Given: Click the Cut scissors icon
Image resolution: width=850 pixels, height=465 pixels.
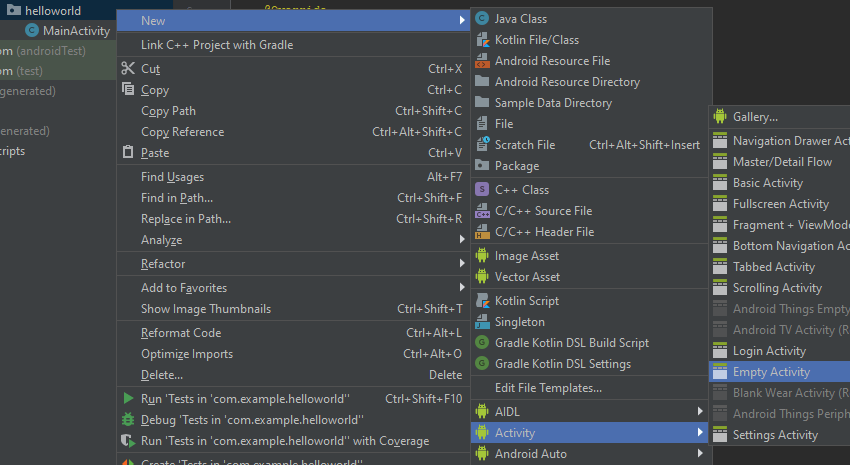Looking at the screenshot, I should click(127, 69).
